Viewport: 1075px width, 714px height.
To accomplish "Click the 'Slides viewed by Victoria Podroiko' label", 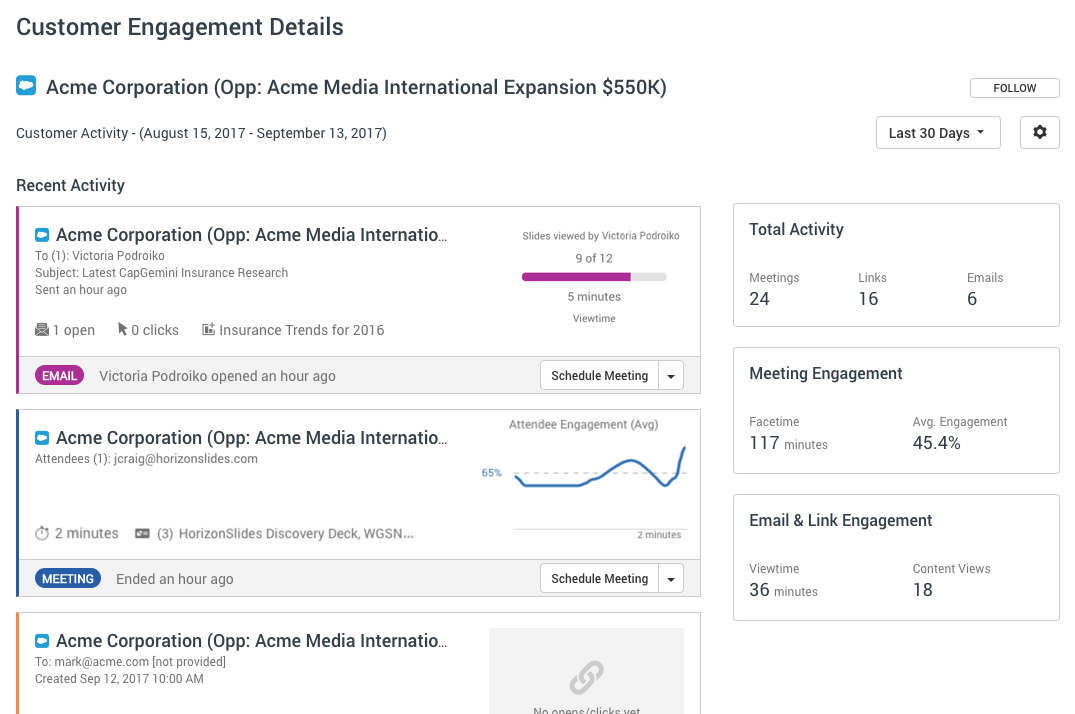I will (601, 235).
